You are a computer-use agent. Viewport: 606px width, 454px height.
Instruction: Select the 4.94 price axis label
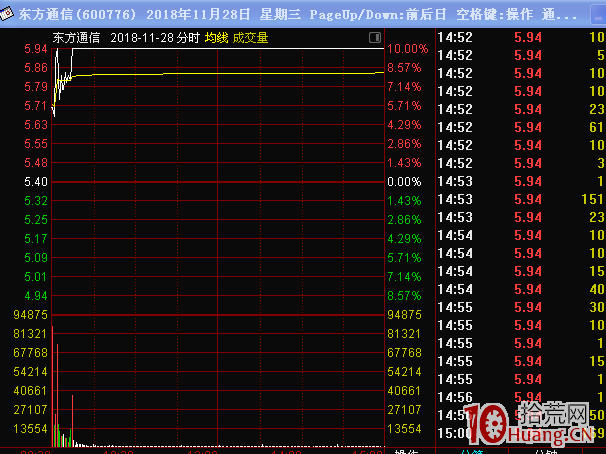[36, 296]
